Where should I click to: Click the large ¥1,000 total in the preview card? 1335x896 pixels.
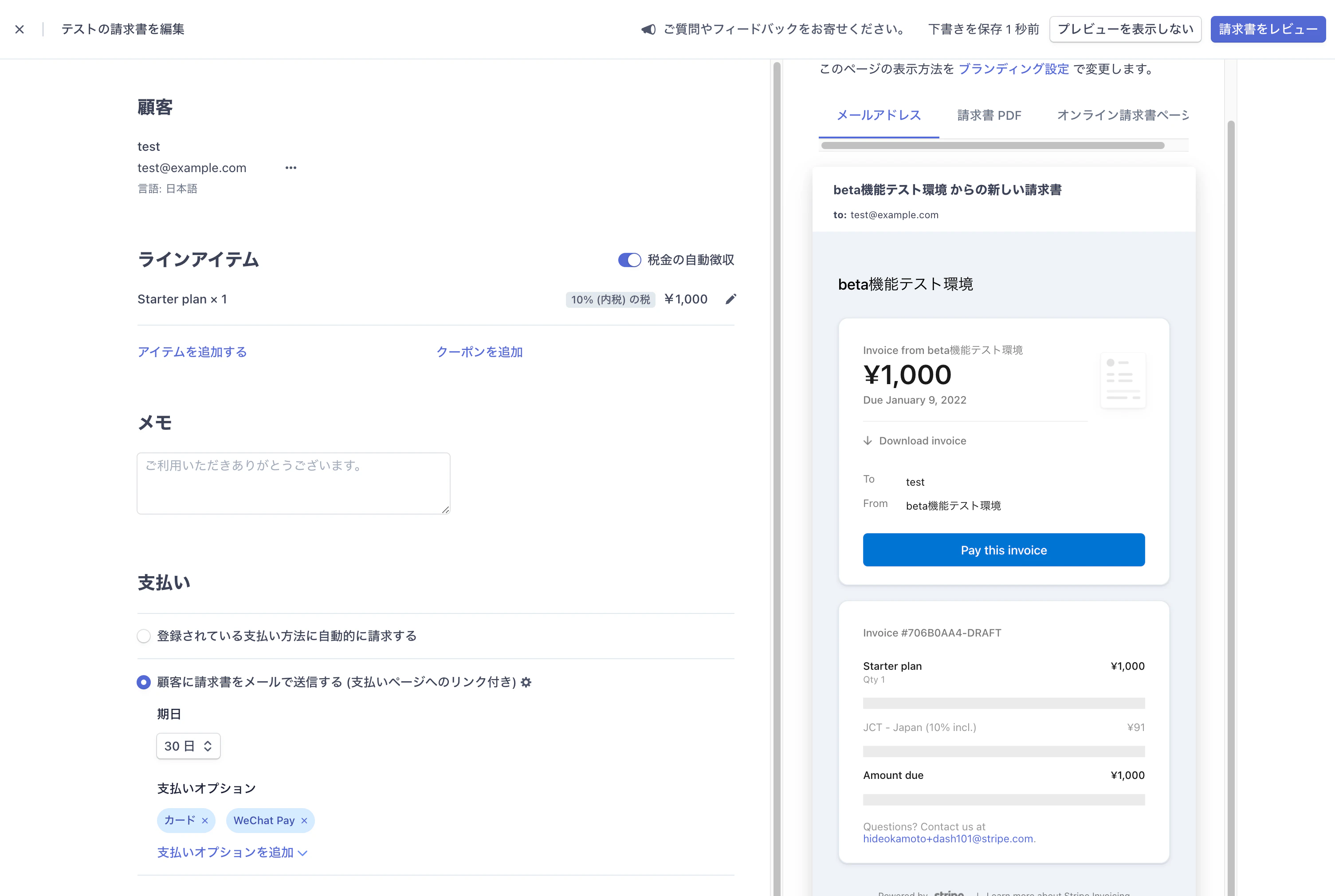coord(907,375)
